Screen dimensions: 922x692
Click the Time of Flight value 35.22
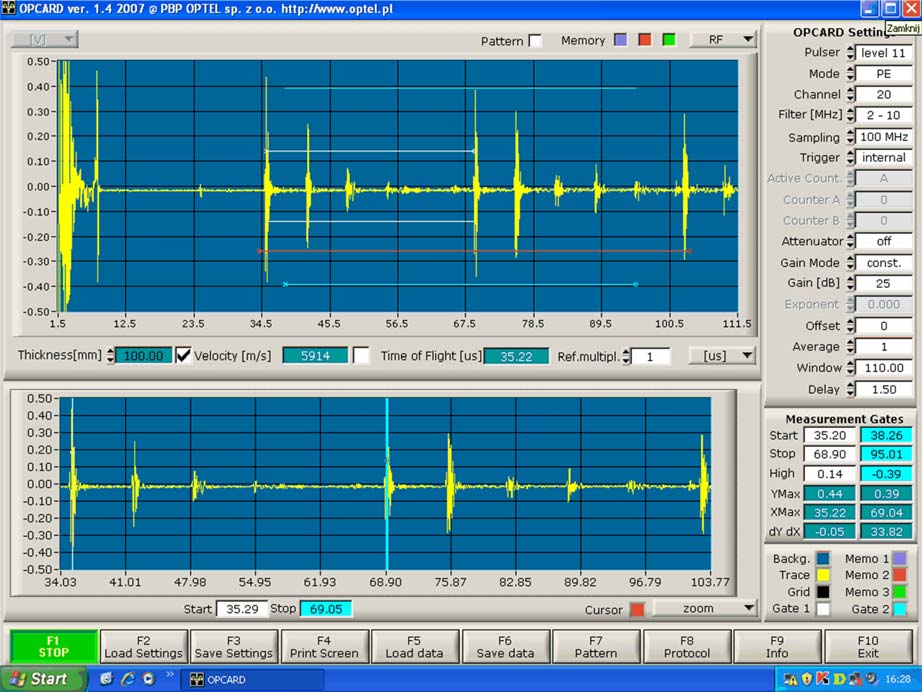[516, 356]
